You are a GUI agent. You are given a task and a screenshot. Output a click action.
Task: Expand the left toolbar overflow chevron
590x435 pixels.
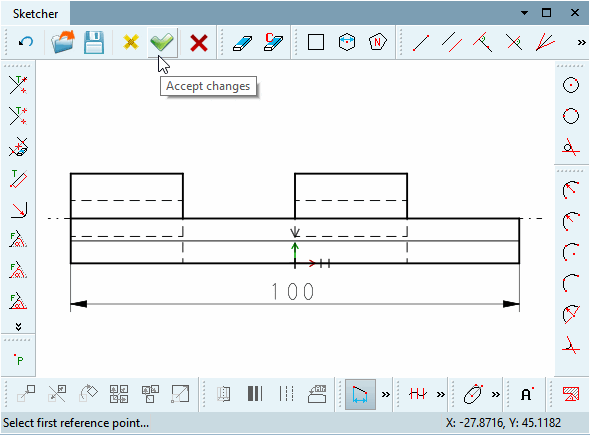(x=18, y=326)
